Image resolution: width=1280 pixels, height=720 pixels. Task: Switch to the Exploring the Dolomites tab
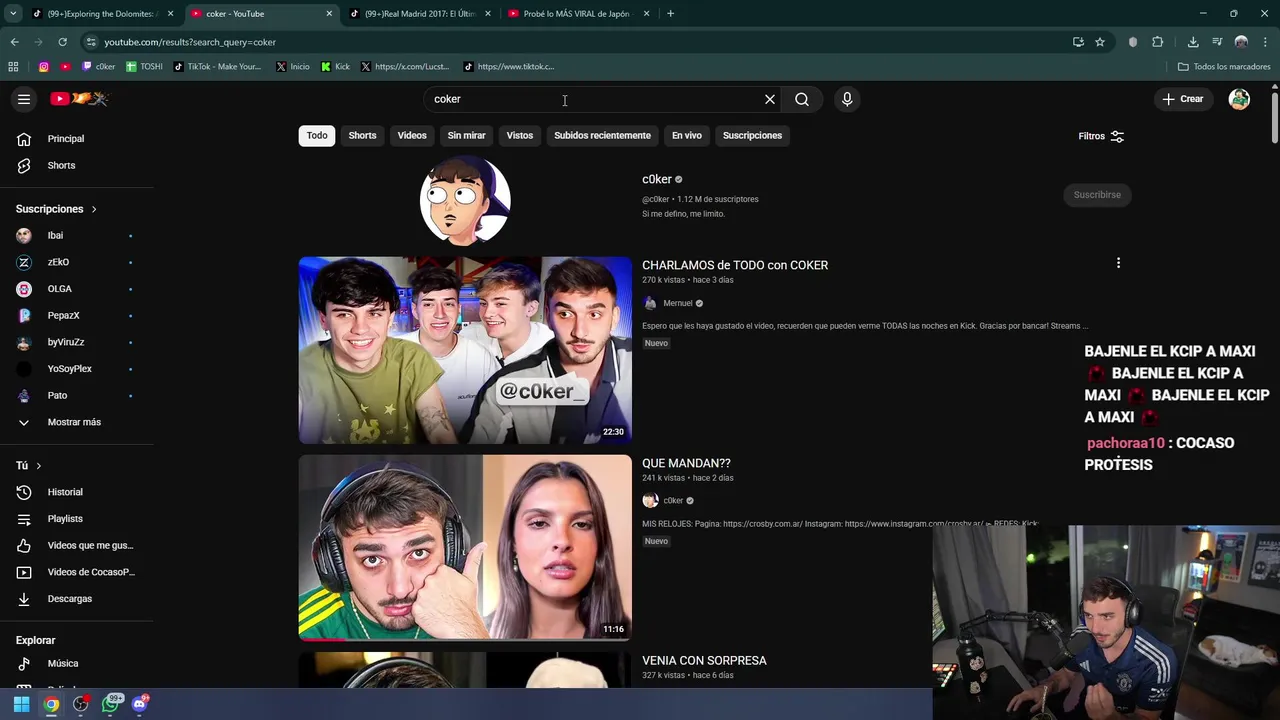(102, 14)
